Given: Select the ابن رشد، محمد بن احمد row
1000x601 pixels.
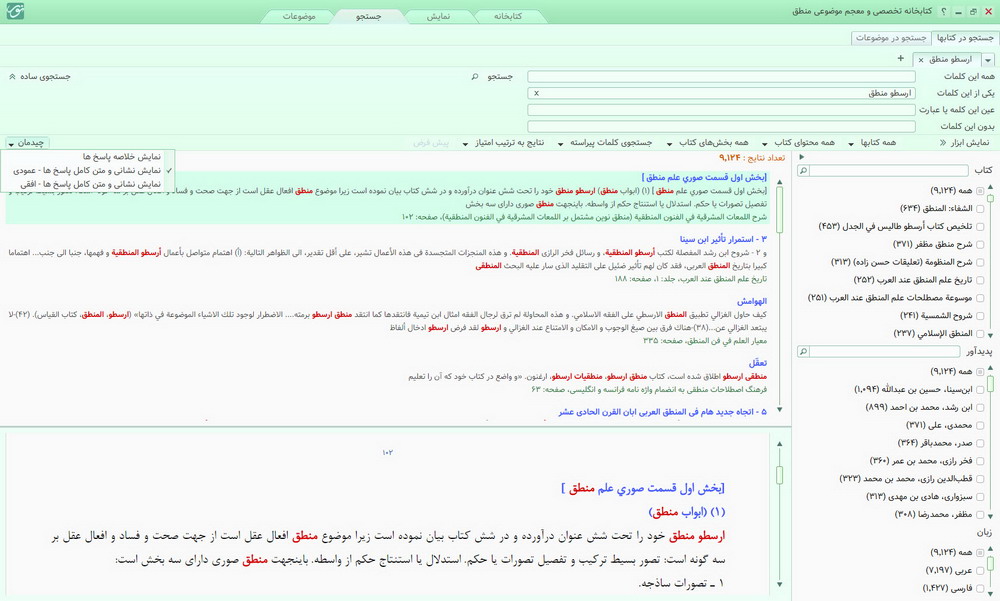Looking at the screenshot, I should coord(924,408).
